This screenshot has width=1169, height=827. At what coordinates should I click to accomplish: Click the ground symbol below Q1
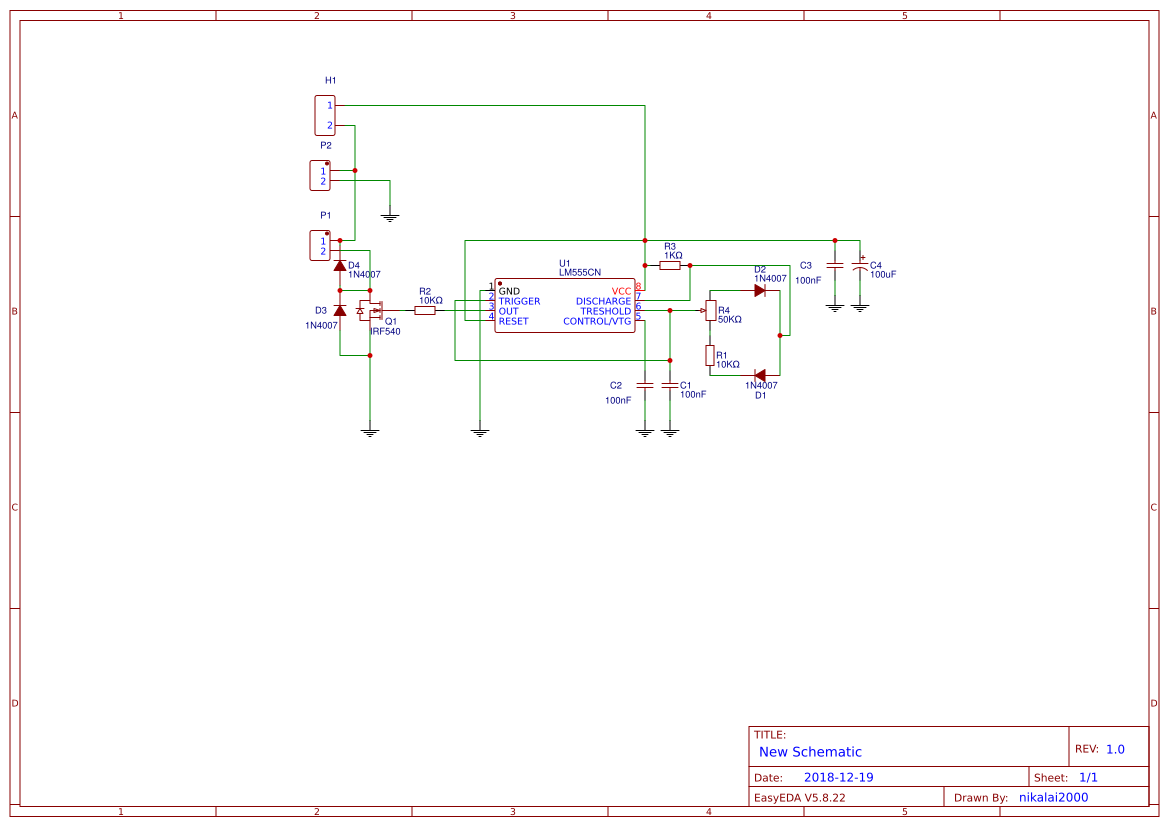[371, 430]
